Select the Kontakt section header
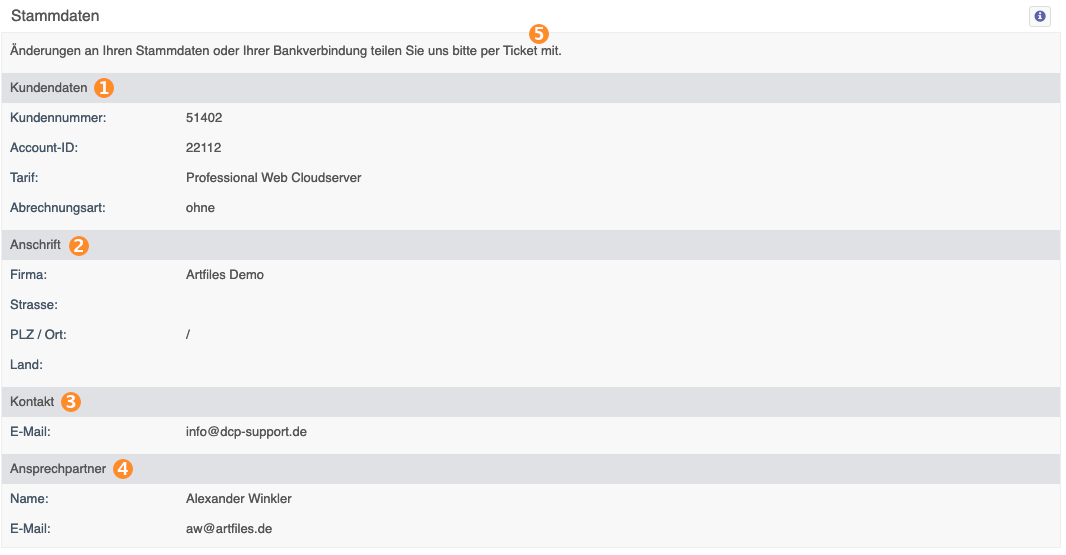The height and width of the screenshot is (555, 1066). click(x=530, y=402)
